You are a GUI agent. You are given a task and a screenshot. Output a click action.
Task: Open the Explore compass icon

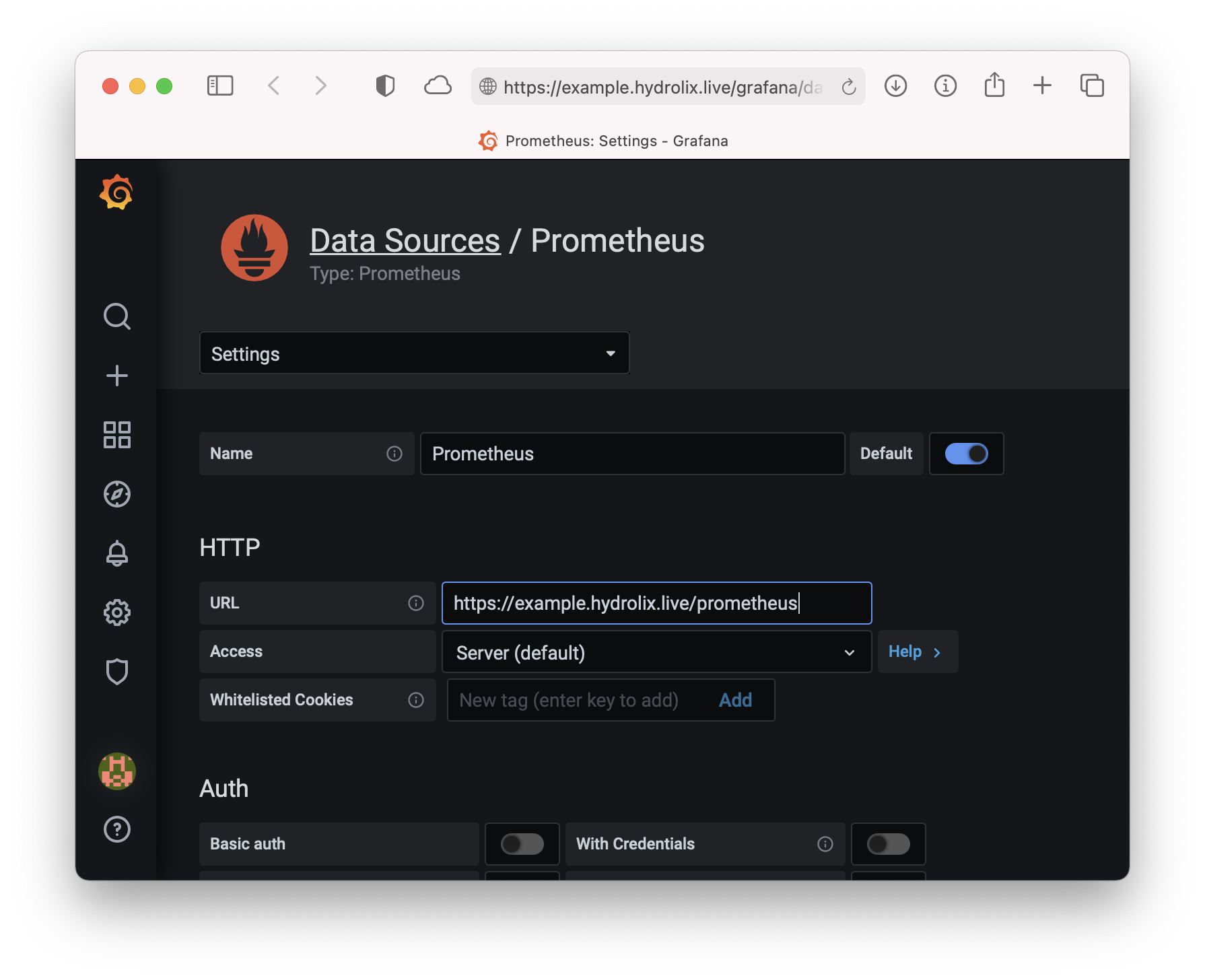coord(117,494)
